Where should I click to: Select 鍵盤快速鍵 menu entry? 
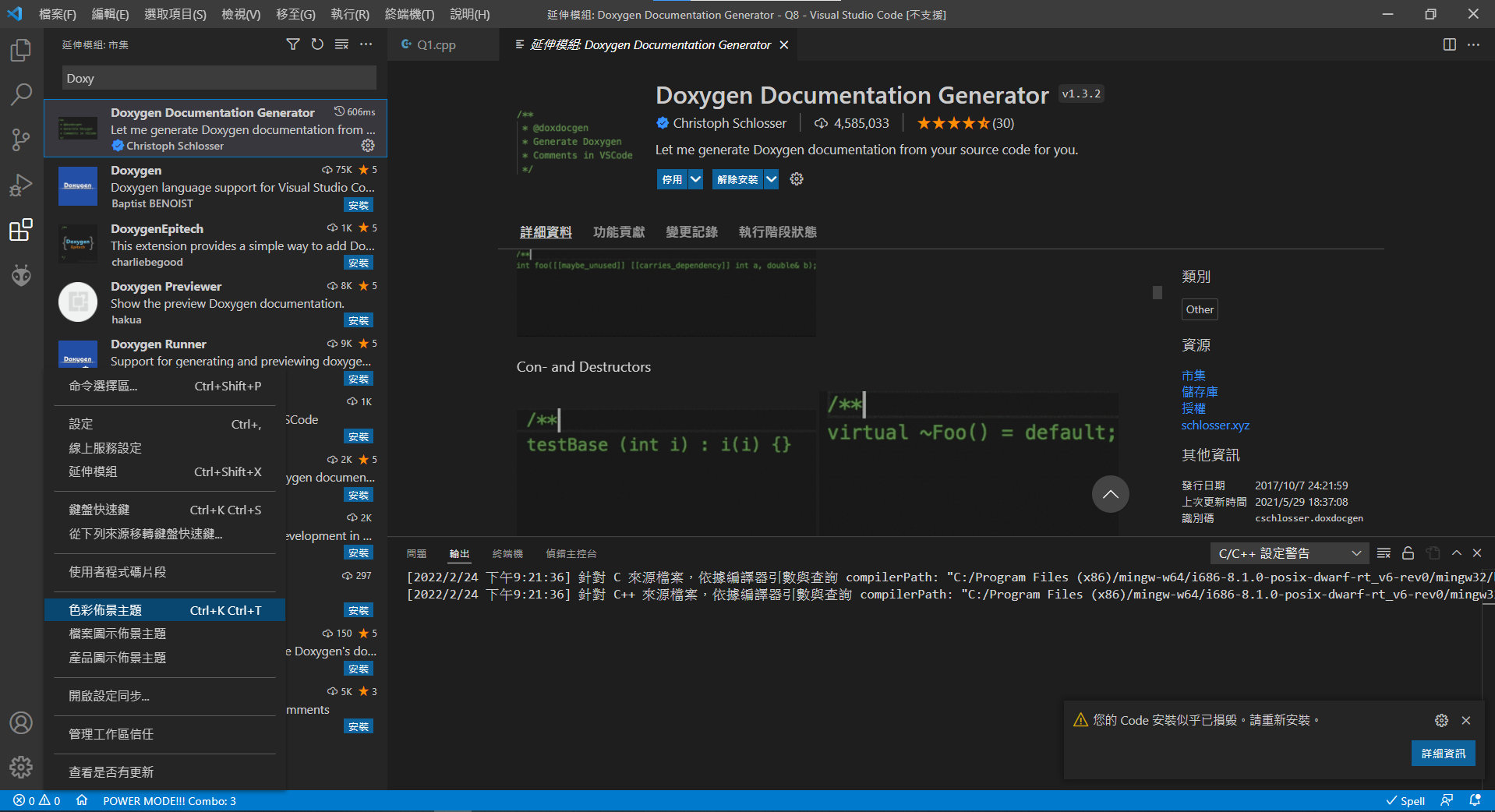(x=165, y=510)
